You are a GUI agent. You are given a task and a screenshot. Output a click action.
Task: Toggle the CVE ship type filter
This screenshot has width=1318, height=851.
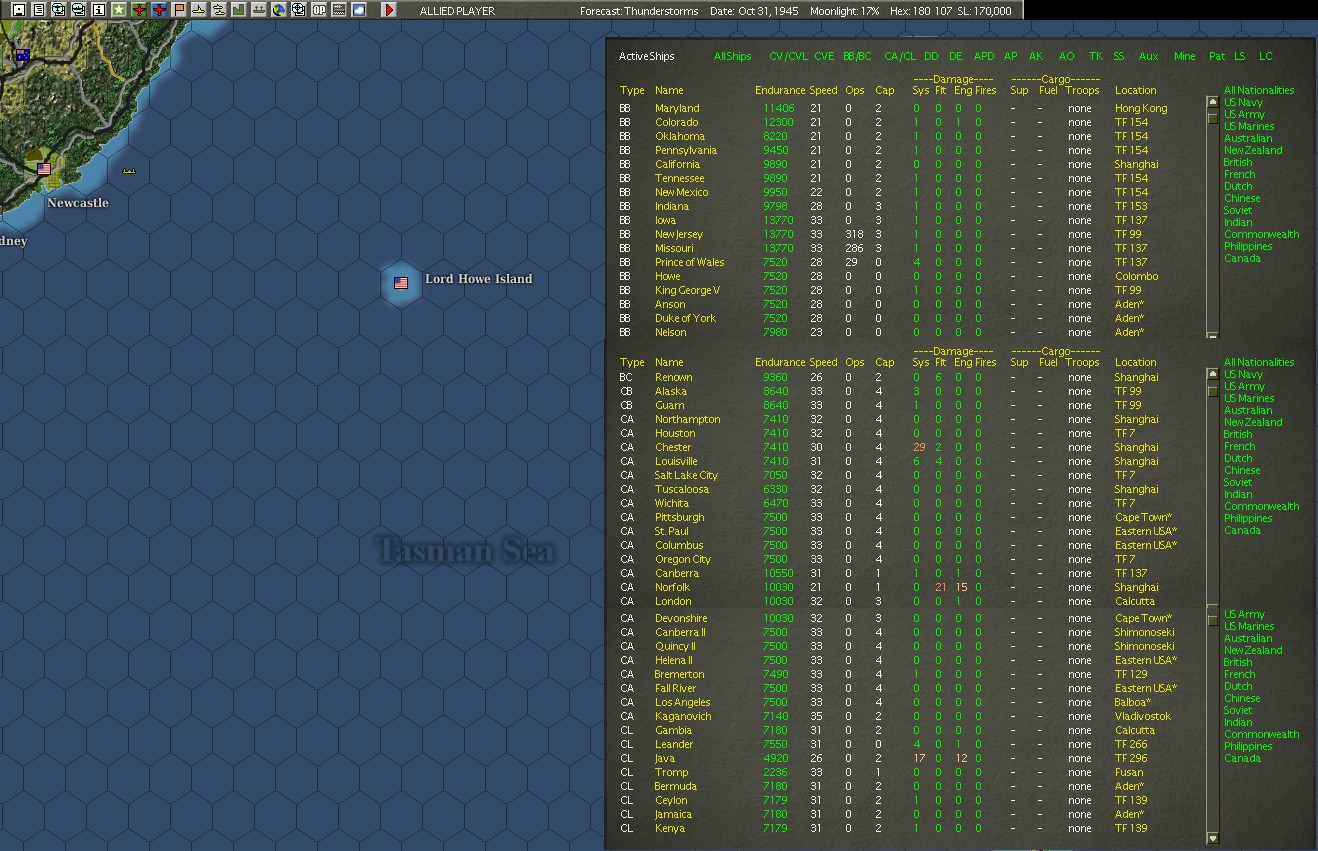(824, 56)
